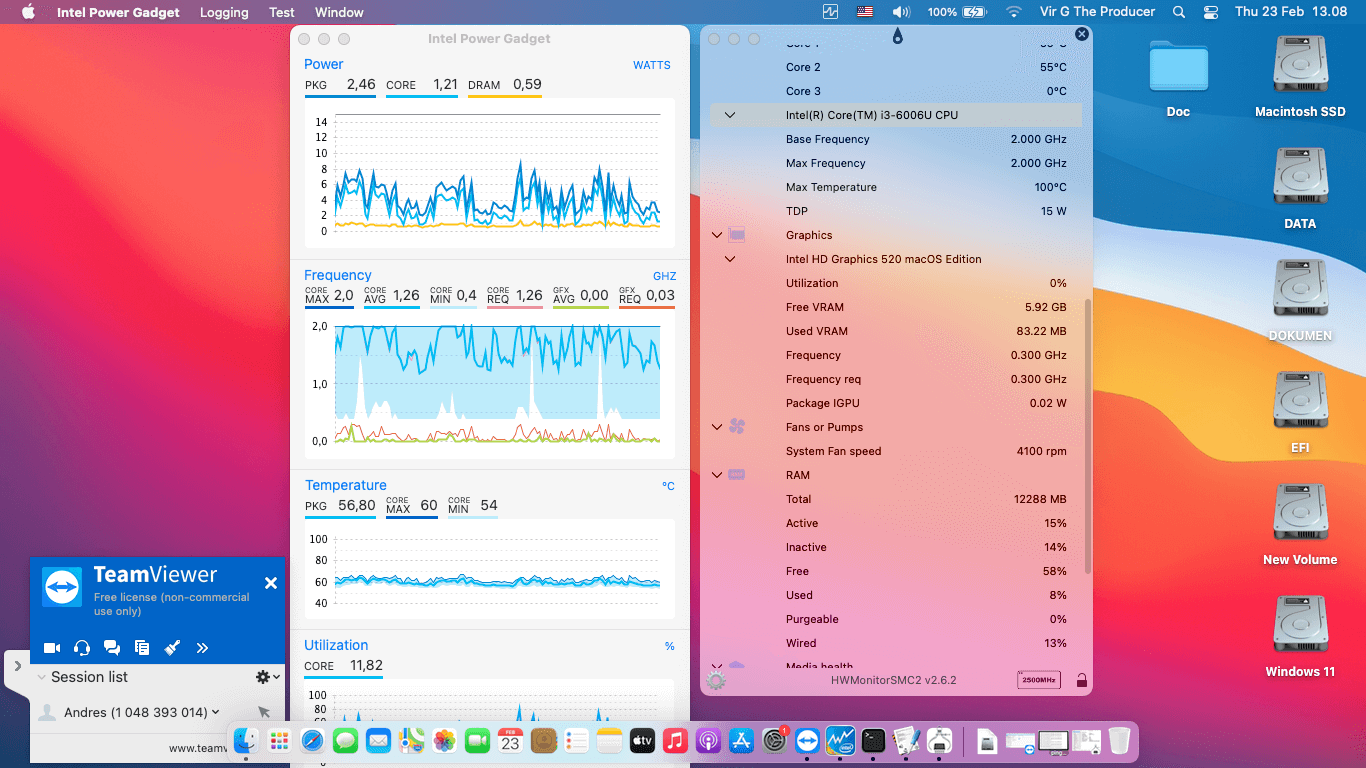Image resolution: width=1366 pixels, height=768 pixels.
Task: Open the Windows 11 drive on the desktop
Action: [x=1300, y=622]
